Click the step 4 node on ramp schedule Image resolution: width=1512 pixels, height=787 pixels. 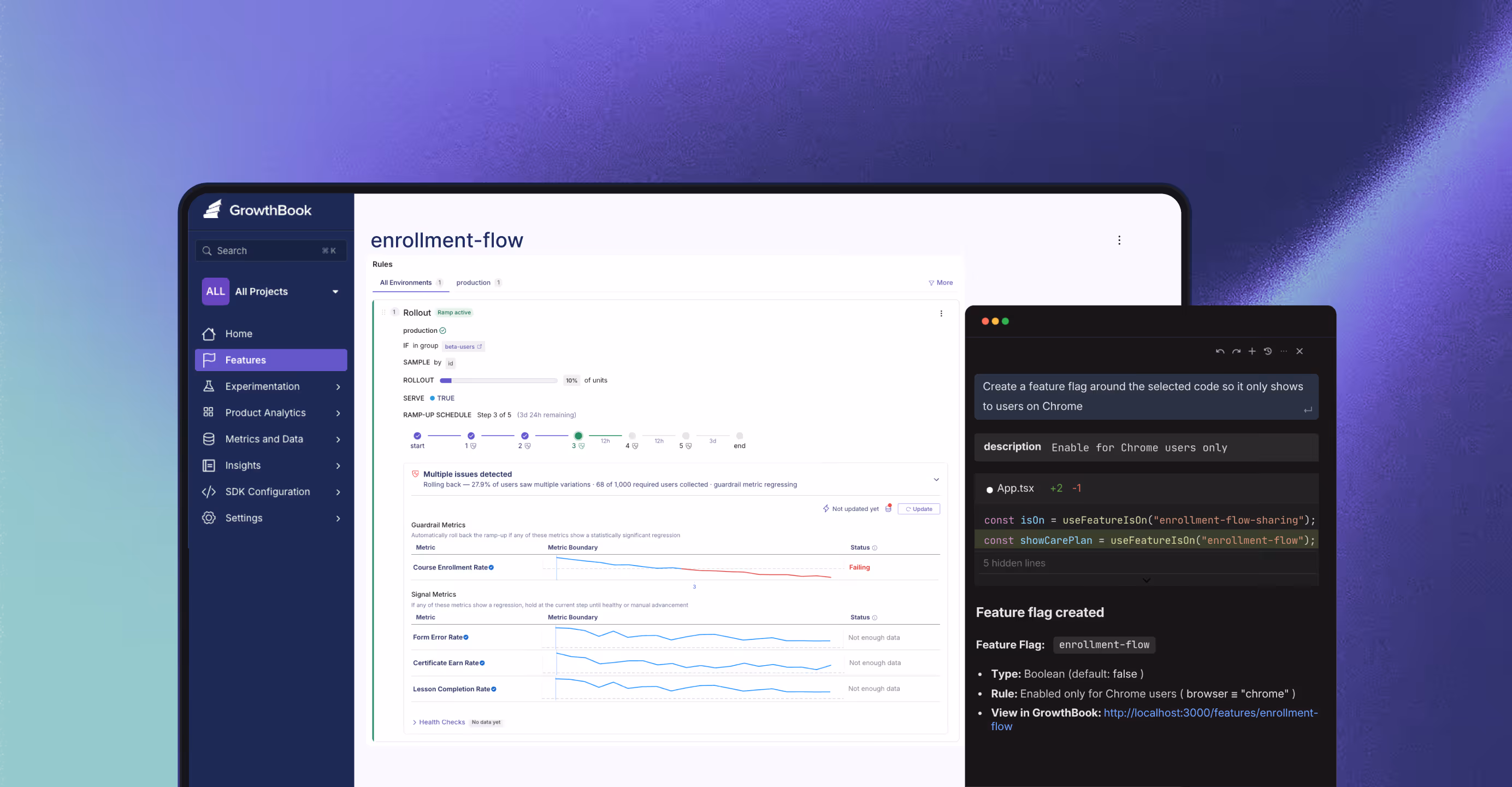631,436
